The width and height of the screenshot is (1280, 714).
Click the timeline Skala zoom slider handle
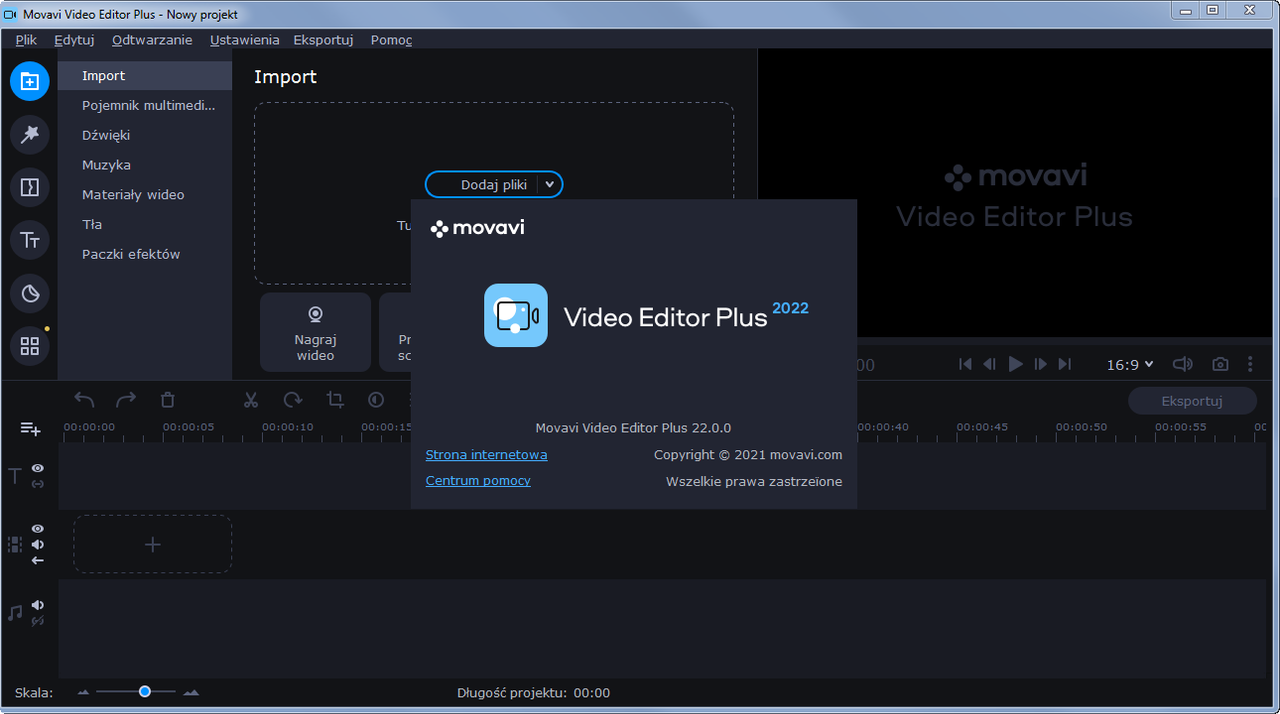pyautogui.click(x=145, y=692)
